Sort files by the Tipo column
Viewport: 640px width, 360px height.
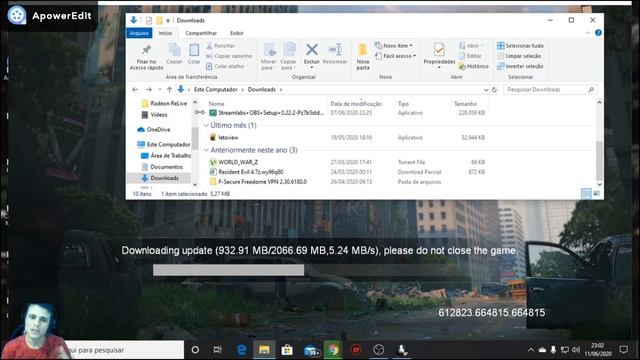tap(403, 104)
